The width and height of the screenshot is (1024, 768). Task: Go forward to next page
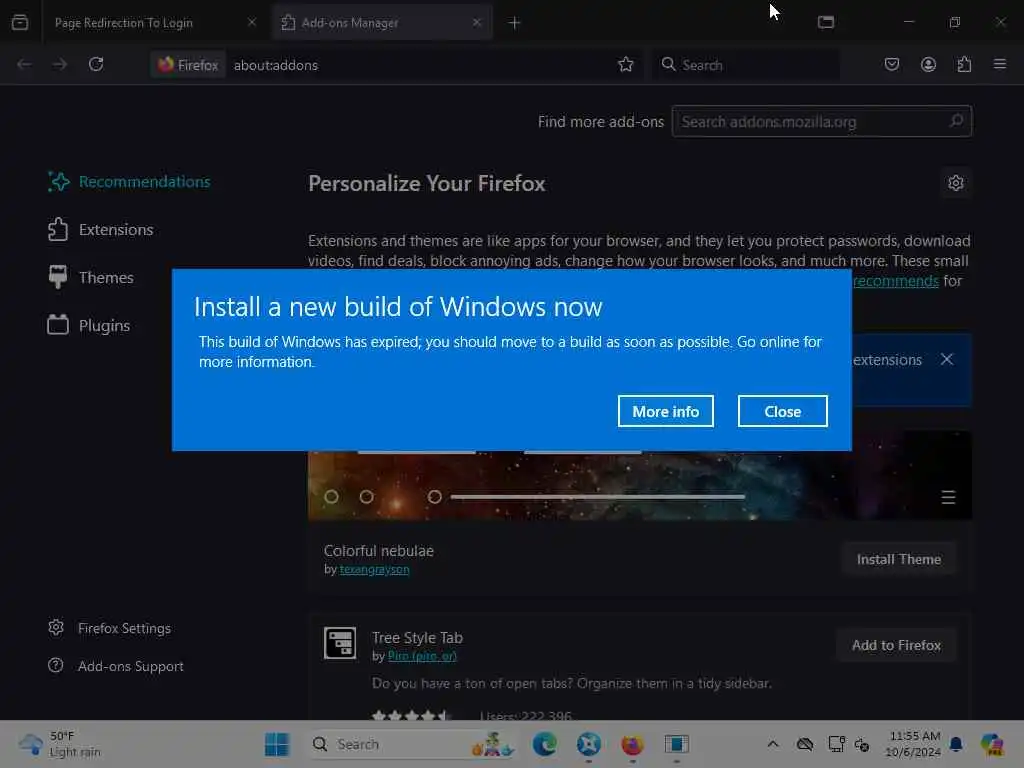click(59, 64)
